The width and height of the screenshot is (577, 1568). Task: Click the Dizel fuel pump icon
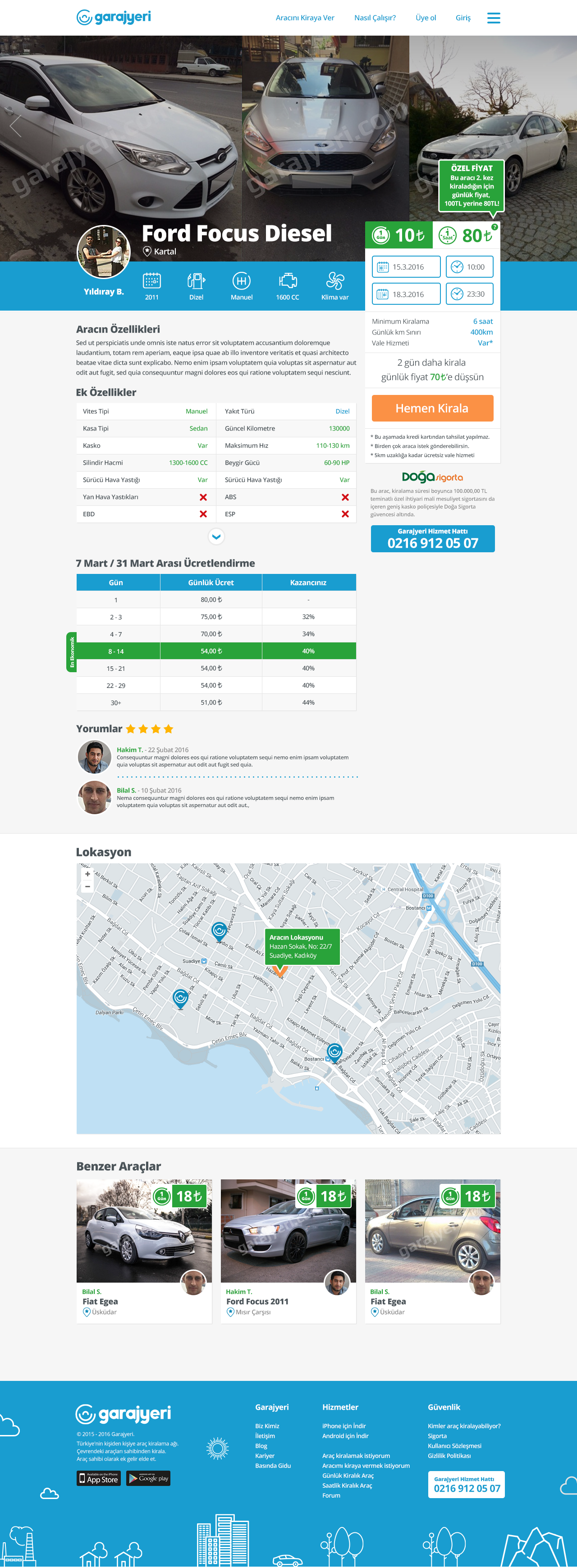(x=196, y=280)
